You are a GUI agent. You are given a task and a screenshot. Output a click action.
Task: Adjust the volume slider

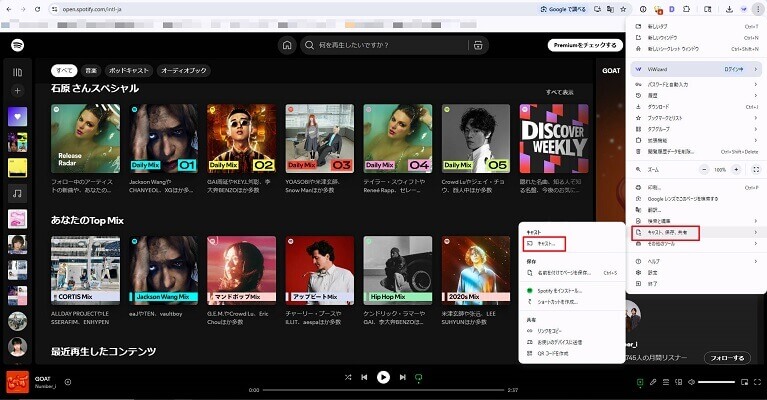click(716, 382)
